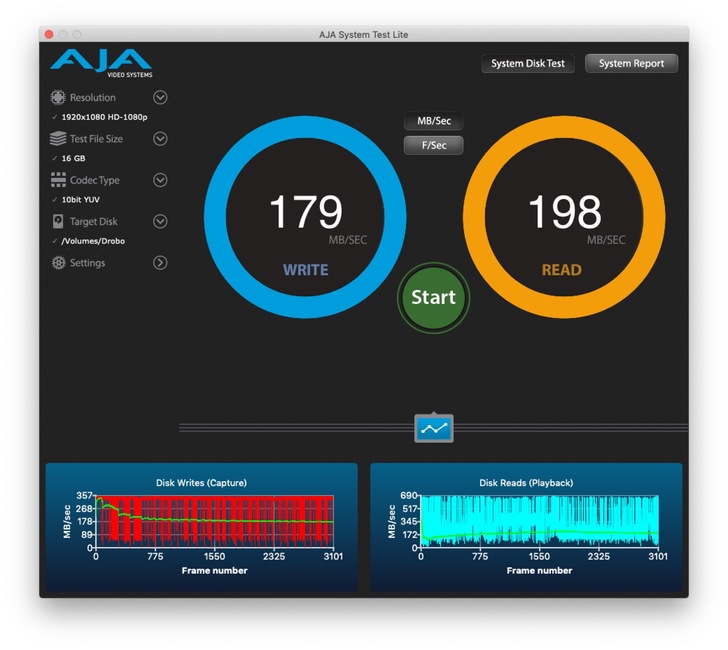Viewport: 728px width, 650px height.
Task: Select the 10bit YUV codec value
Action: (81, 200)
